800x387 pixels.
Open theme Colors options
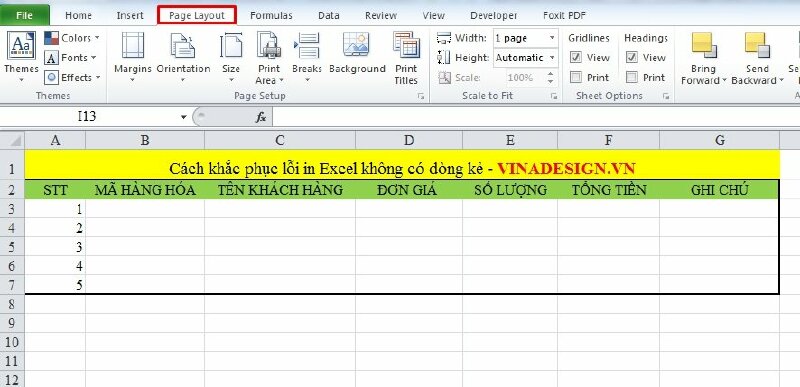72,38
